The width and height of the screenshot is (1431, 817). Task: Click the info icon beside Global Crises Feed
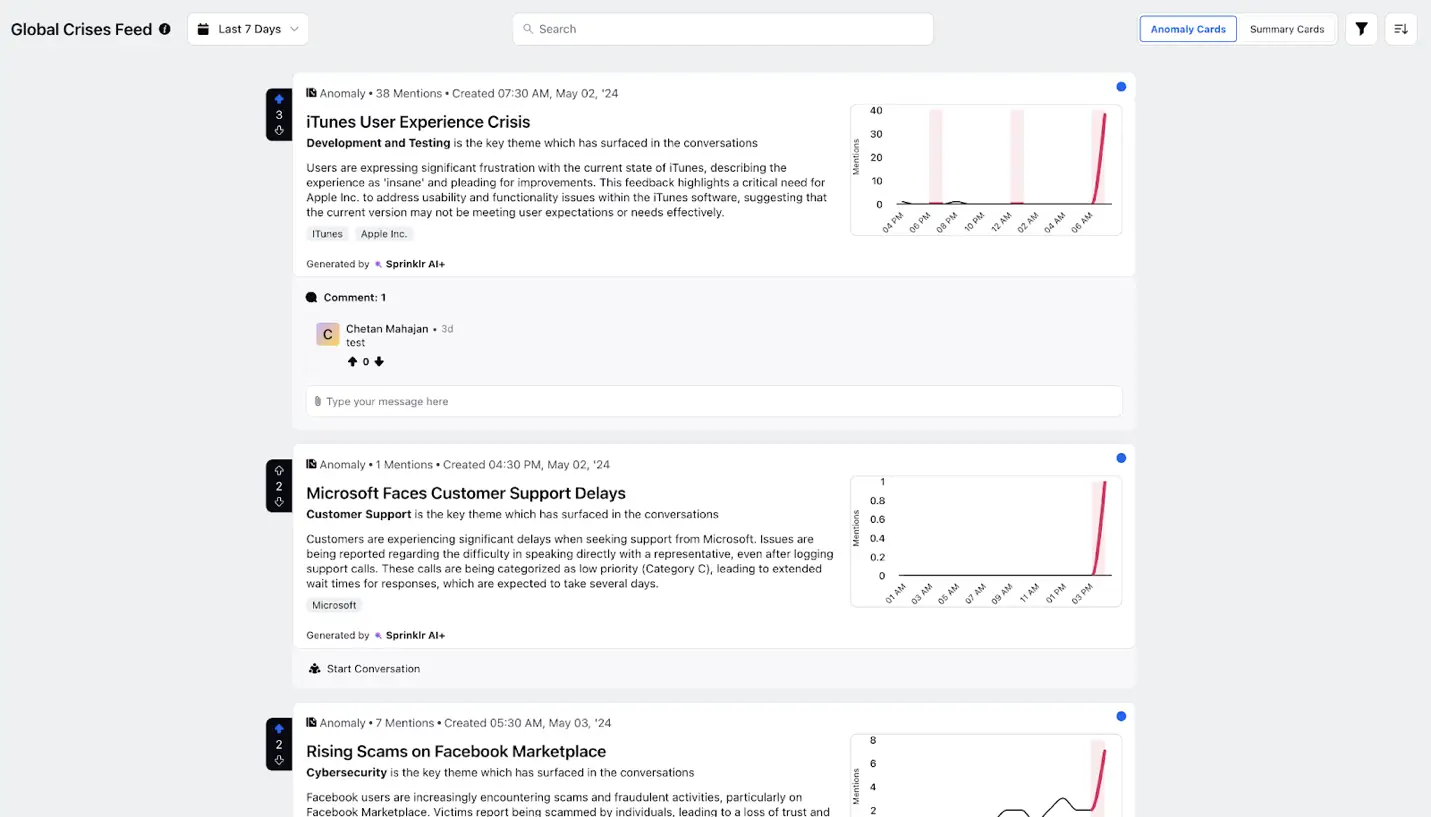point(165,29)
